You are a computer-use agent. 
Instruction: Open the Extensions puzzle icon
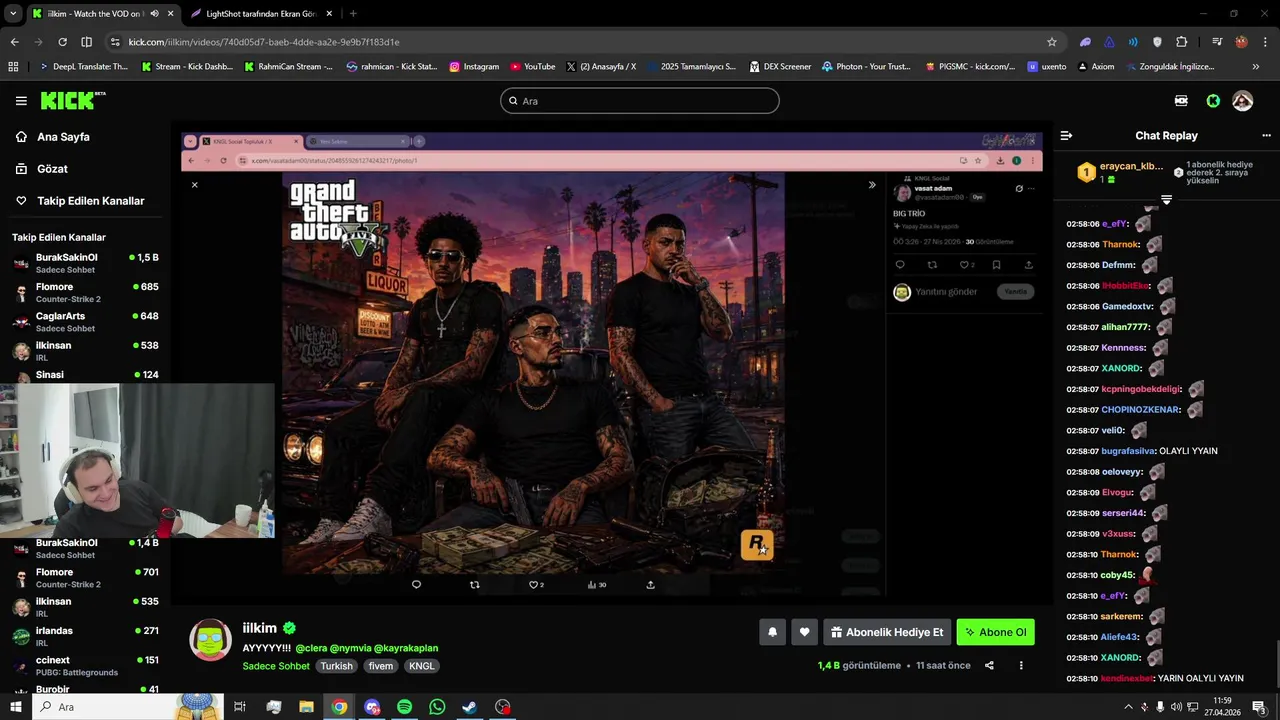1181,42
